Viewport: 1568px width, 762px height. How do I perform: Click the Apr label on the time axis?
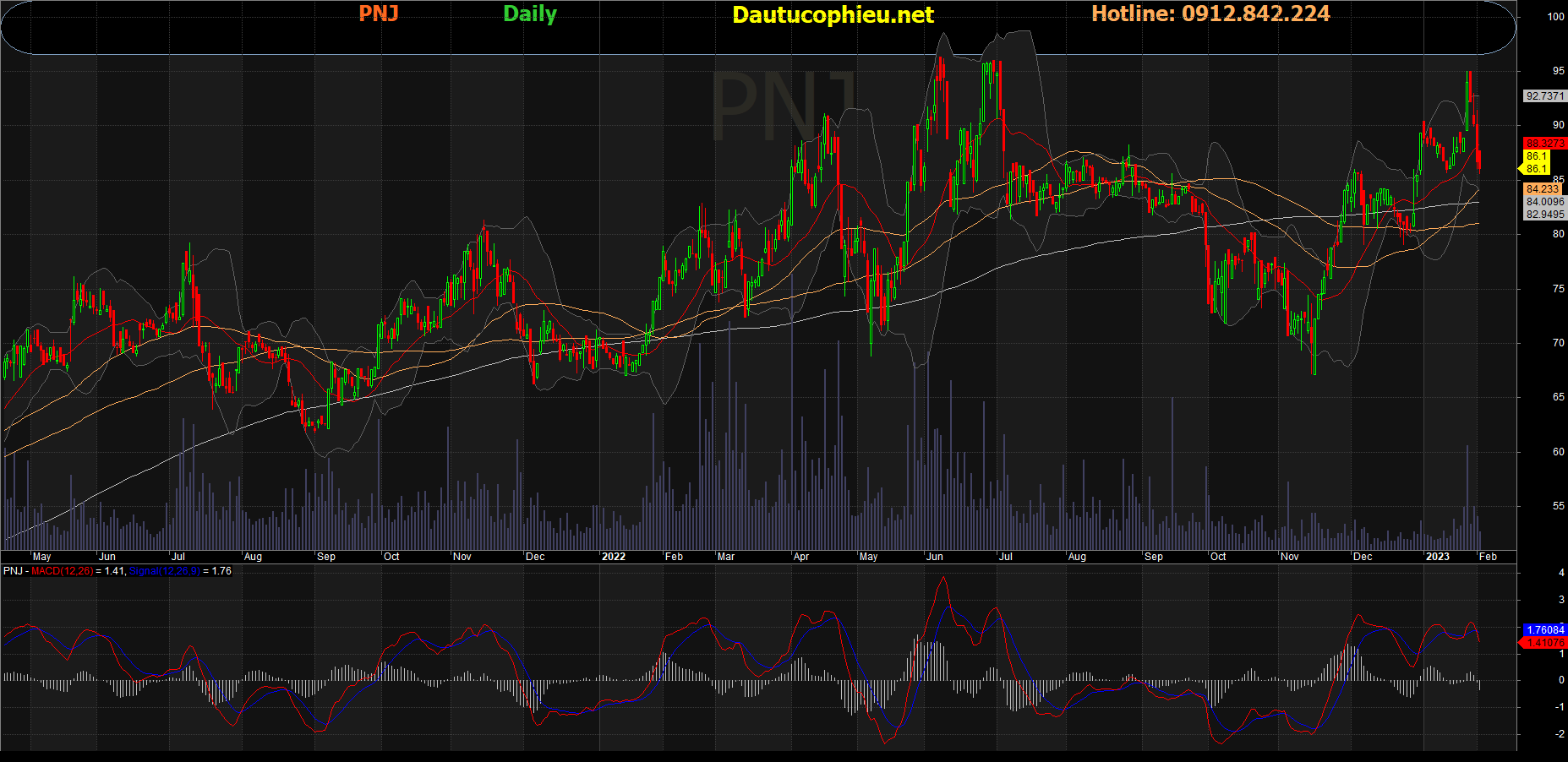(x=800, y=557)
